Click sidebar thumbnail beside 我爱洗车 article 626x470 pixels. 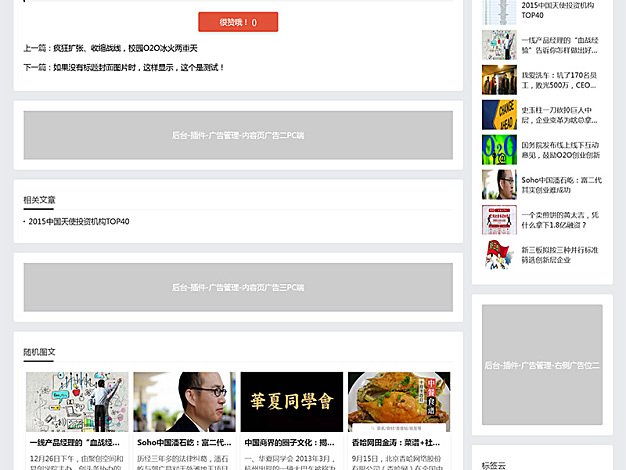coord(499,80)
